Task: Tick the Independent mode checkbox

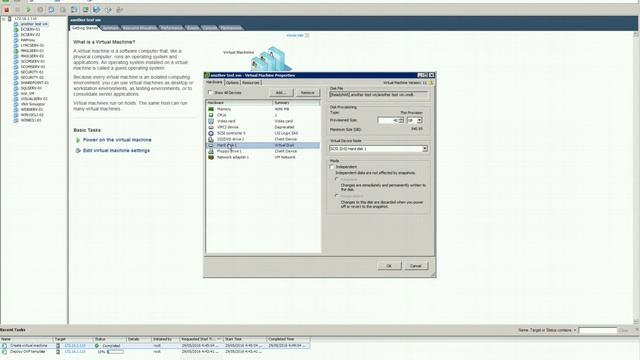Action: (332, 167)
